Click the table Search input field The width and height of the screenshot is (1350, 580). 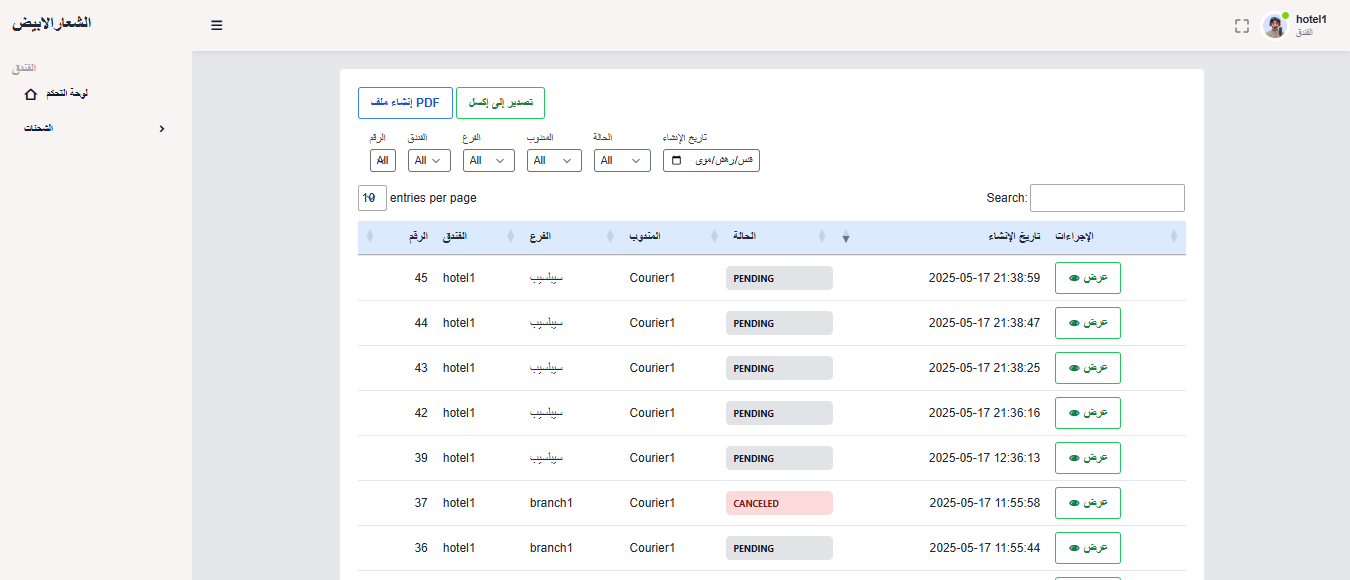tap(1107, 198)
